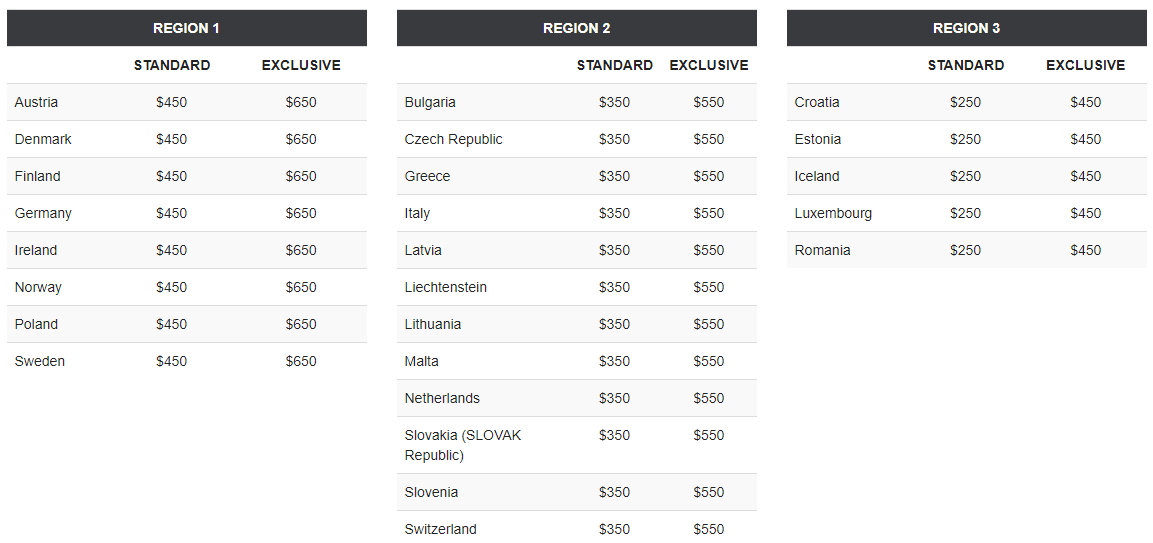The image size is (1153, 543).
Task: Click the REGION 1 table header
Action: (x=187, y=28)
